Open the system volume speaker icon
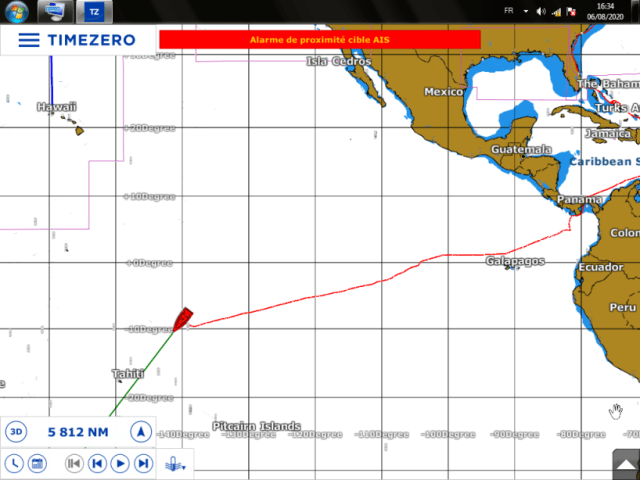Image resolution: width=640 pixels, height=480 pixels. tap(541, 12)
